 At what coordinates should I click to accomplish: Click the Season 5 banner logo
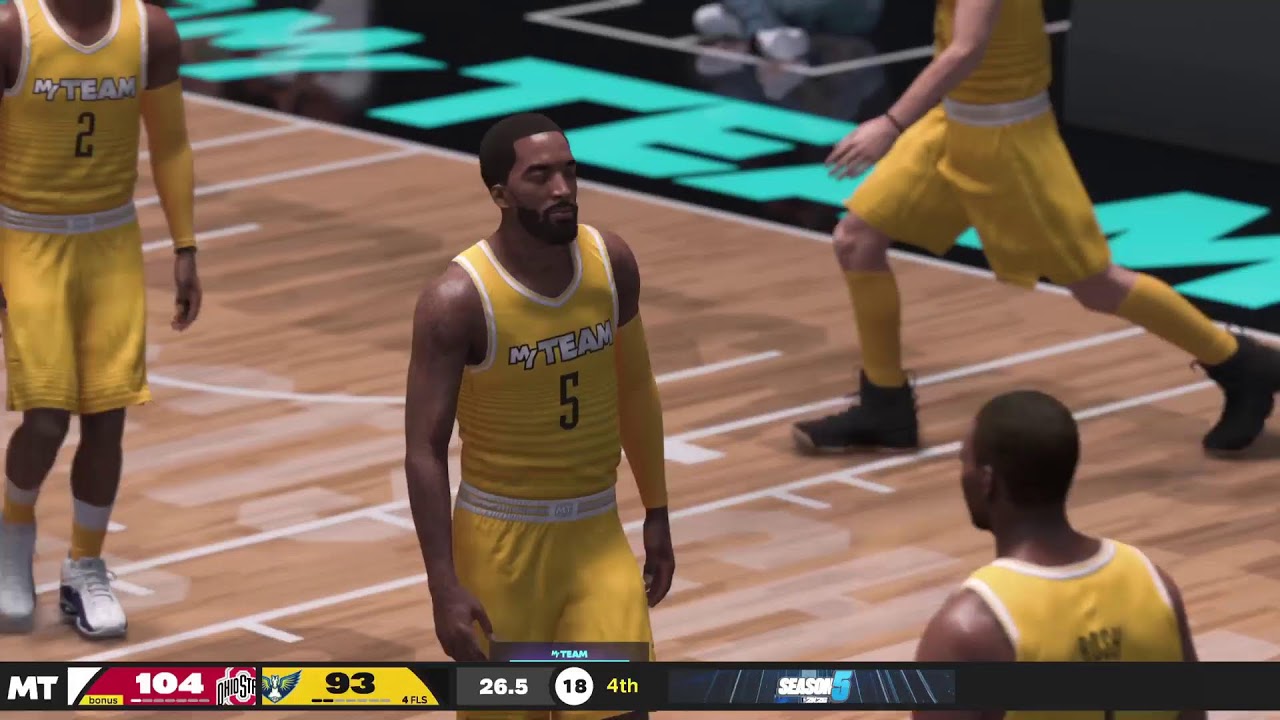click(815, 687)
